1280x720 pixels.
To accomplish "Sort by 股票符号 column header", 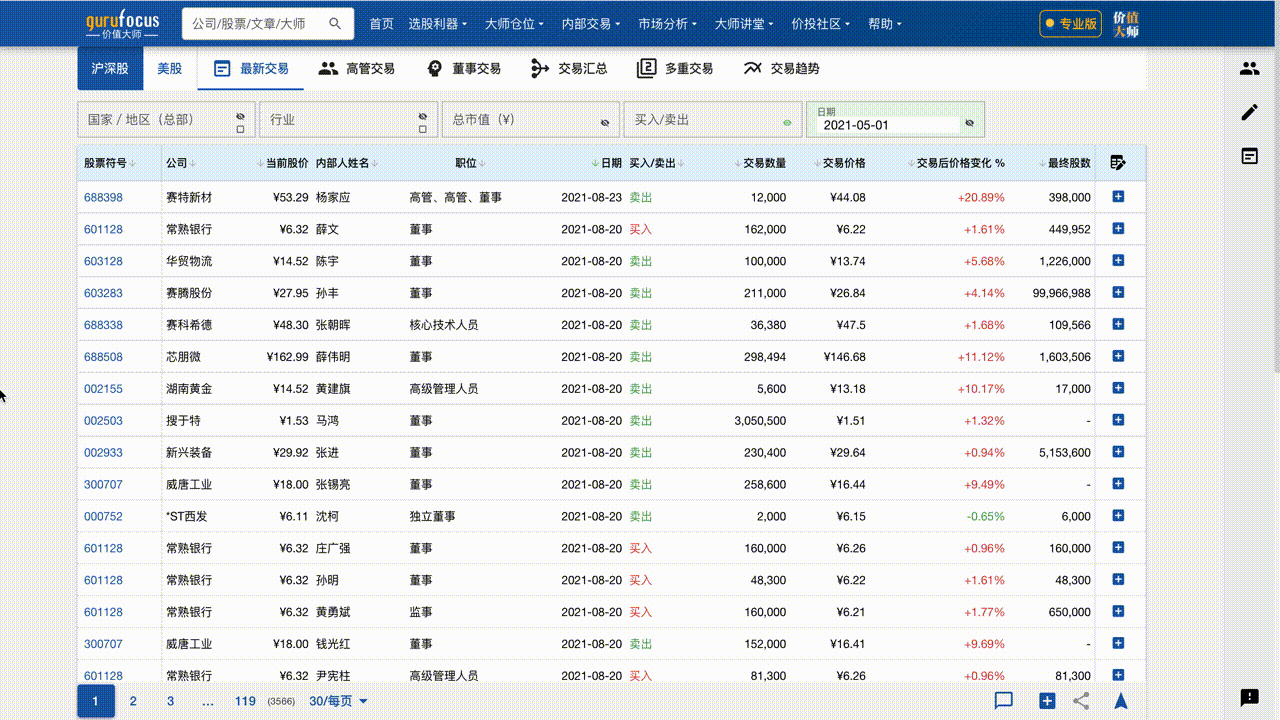I will 109,163.
